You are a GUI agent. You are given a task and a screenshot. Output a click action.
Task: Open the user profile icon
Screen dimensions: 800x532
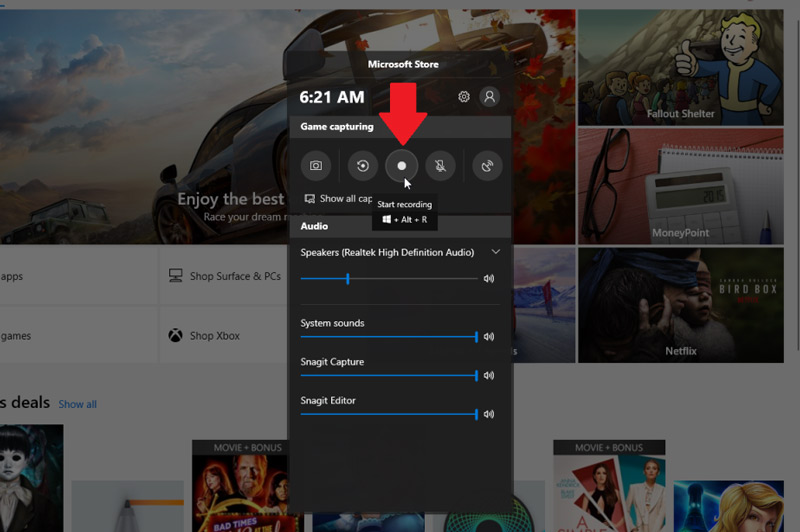pyautogui.click(x=489, y=96)
